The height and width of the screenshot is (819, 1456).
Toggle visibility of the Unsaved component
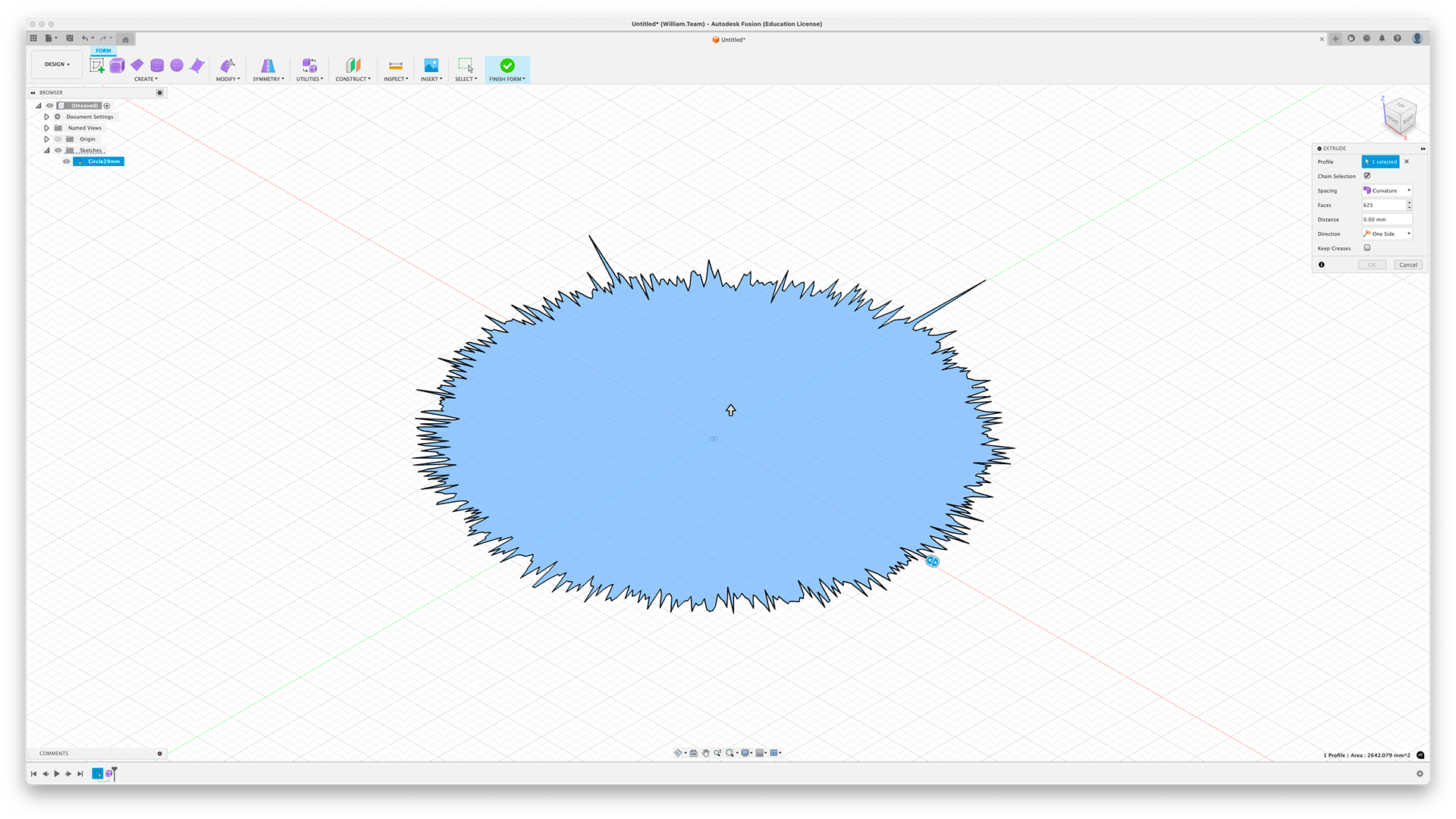click(50, 105)
